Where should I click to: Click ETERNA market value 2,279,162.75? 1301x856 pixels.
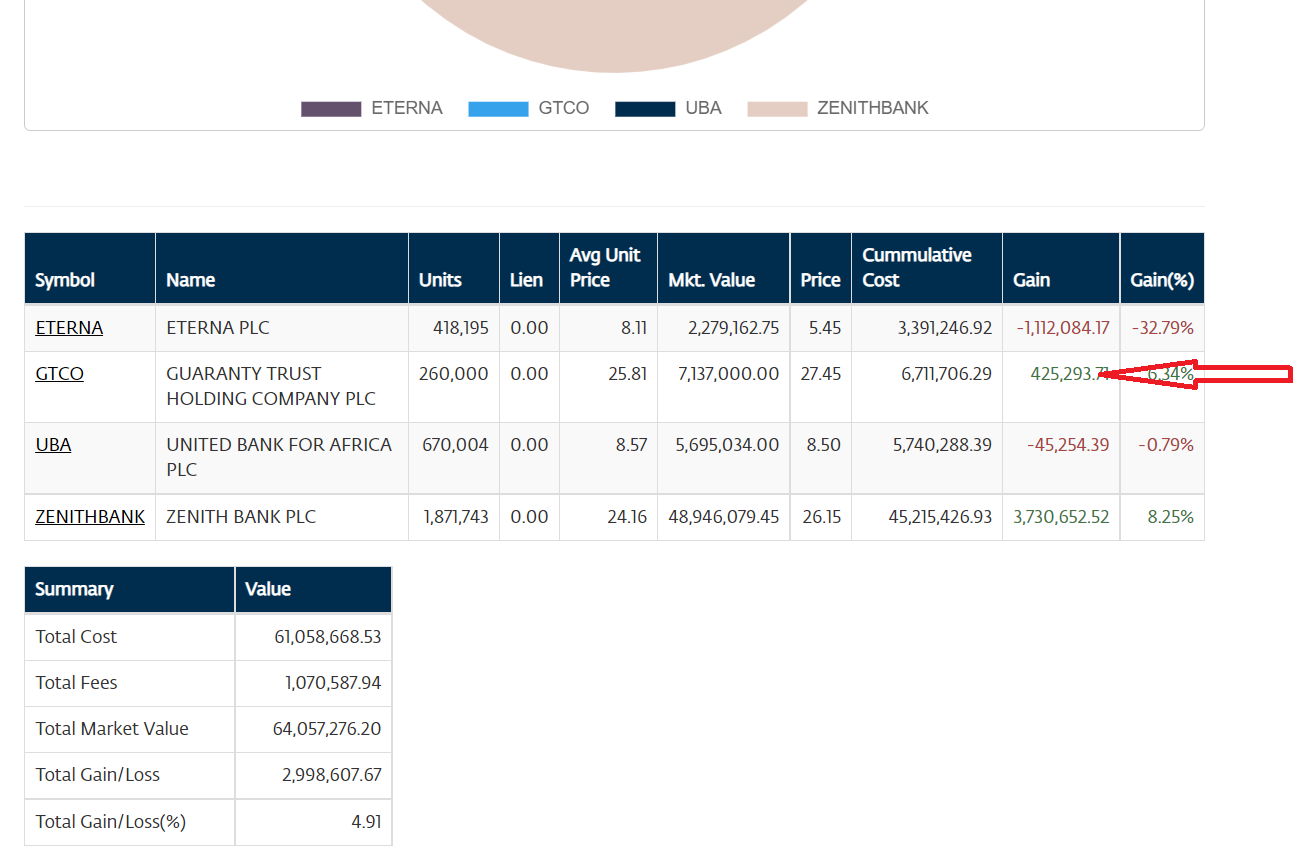(733, 328)
